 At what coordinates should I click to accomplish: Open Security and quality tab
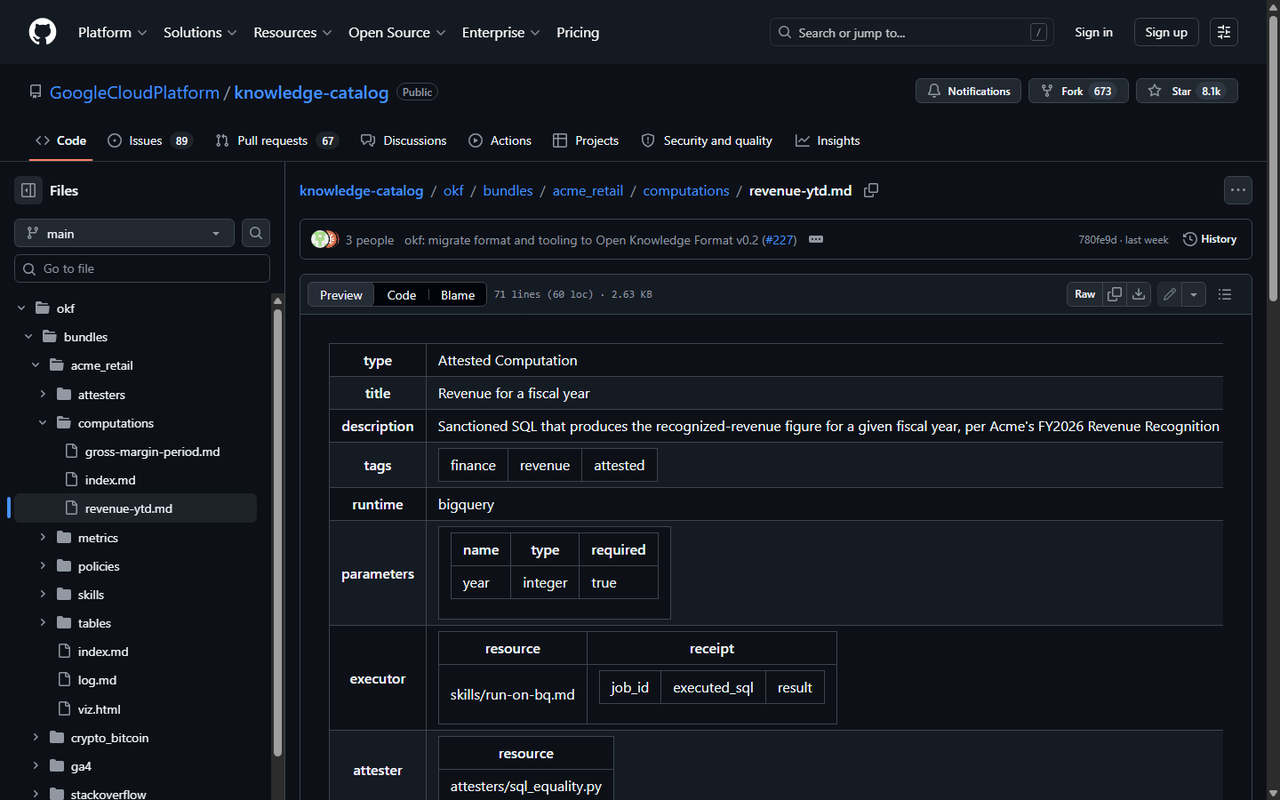707,141
